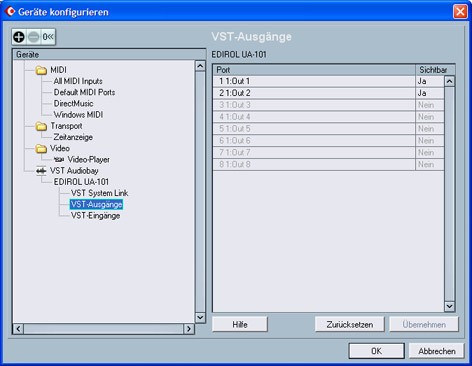
Task: Click device tree scroll up arrow
Action: pos(200,66)
